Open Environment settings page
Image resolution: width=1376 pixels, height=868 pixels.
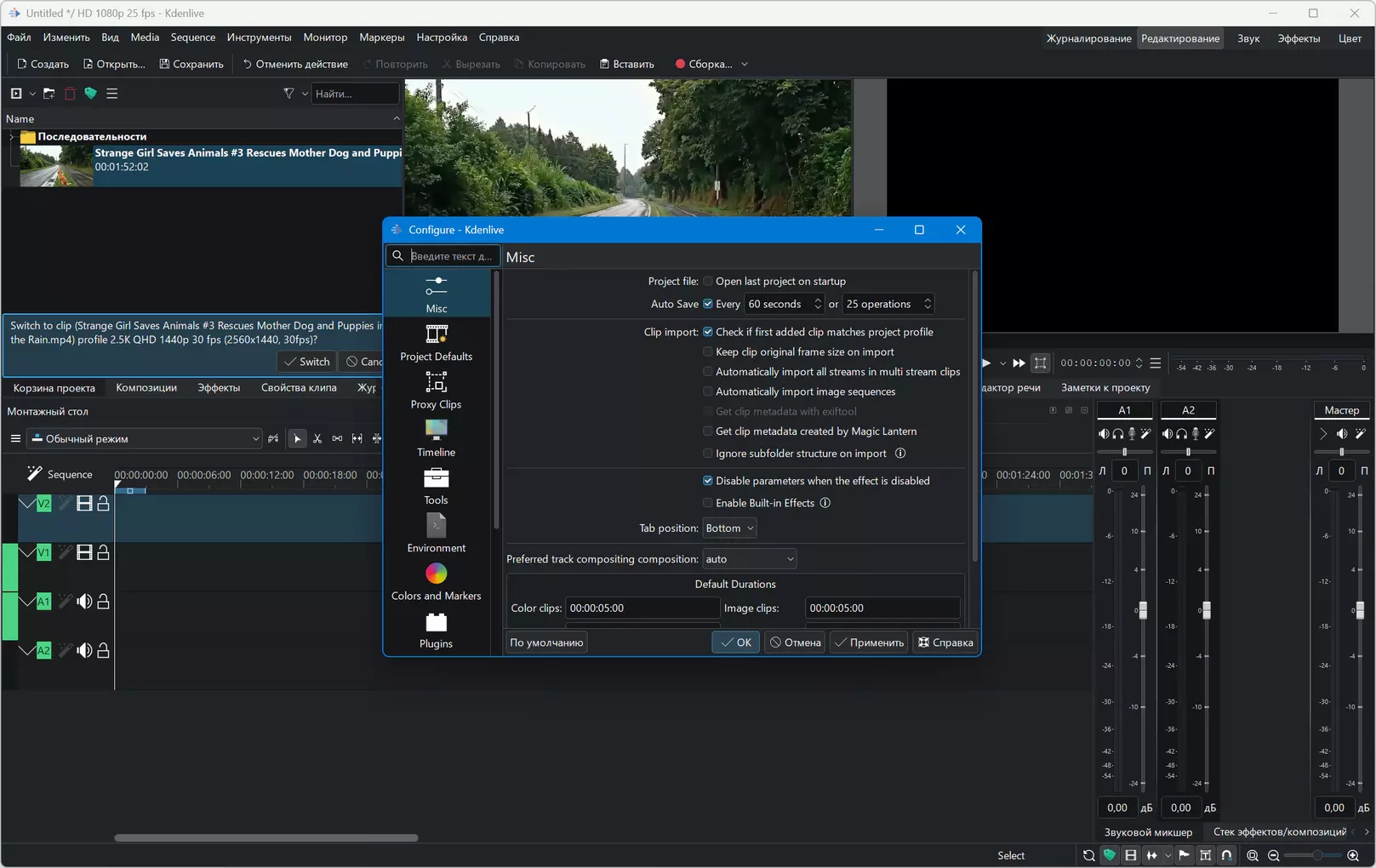(x=437, y=534)
